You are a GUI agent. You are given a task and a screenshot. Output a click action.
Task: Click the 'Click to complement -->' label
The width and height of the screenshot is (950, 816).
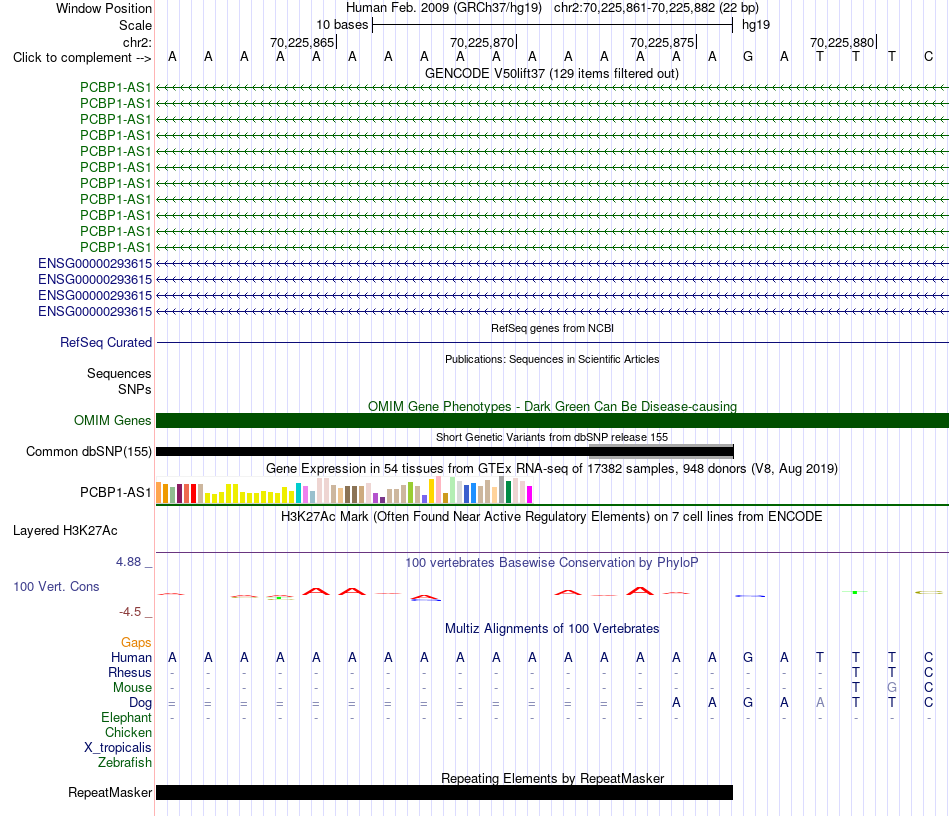pos(82,58)
